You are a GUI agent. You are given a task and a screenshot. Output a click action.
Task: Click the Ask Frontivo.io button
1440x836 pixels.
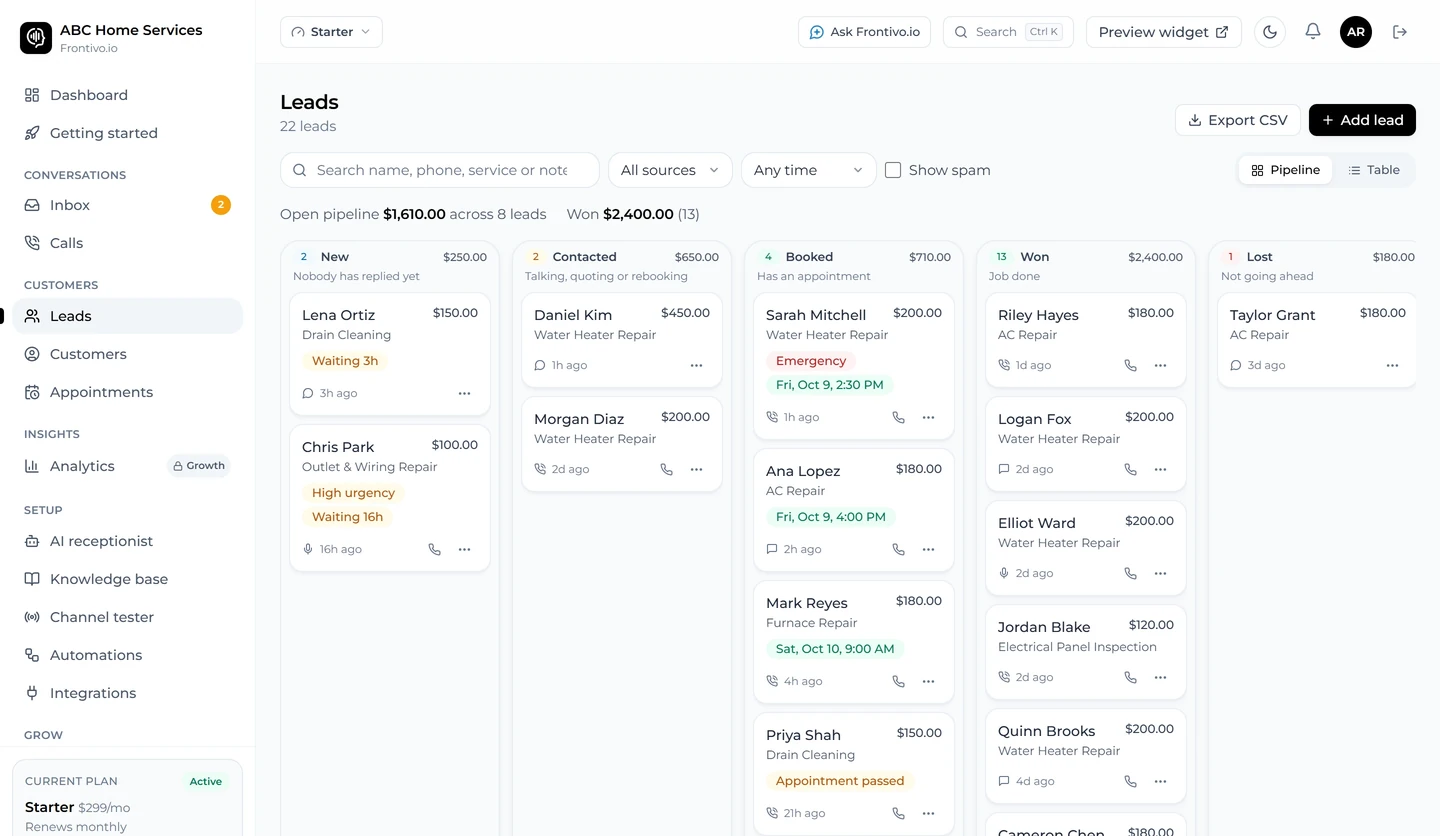pyautogui.click(x=864, y=32)
